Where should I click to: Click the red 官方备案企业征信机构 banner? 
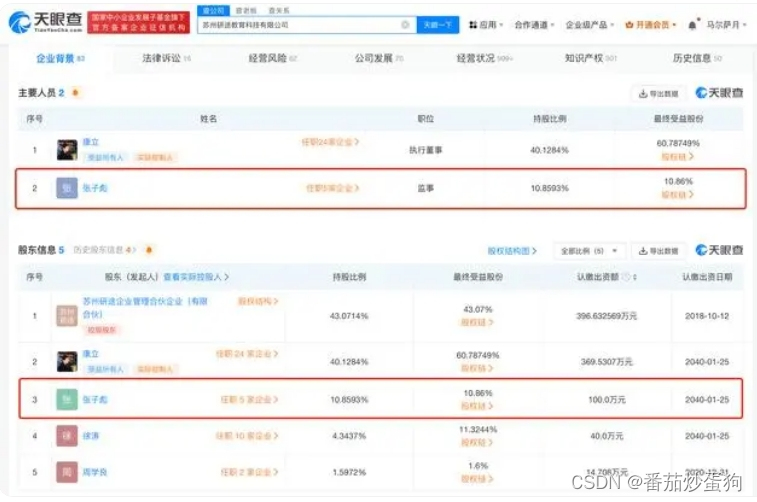[x=139, y=23]
